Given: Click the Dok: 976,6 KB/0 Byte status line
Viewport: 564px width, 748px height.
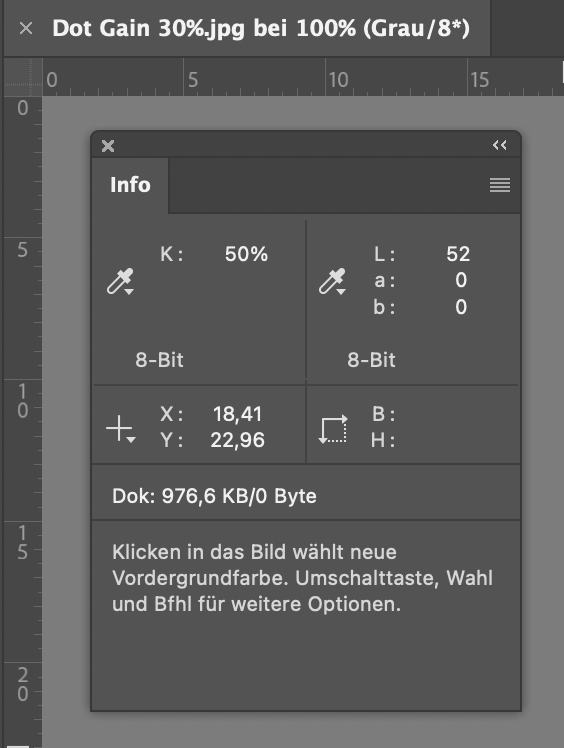Looking at the screenshot, I should tap(214, 496).
